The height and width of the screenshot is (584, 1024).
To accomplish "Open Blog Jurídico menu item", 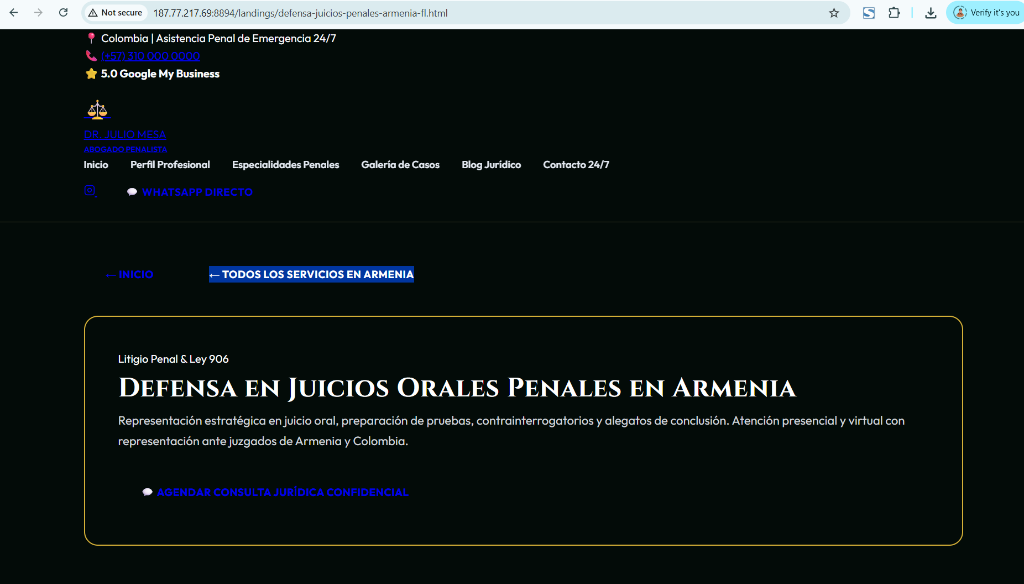I will click(491, 165).
